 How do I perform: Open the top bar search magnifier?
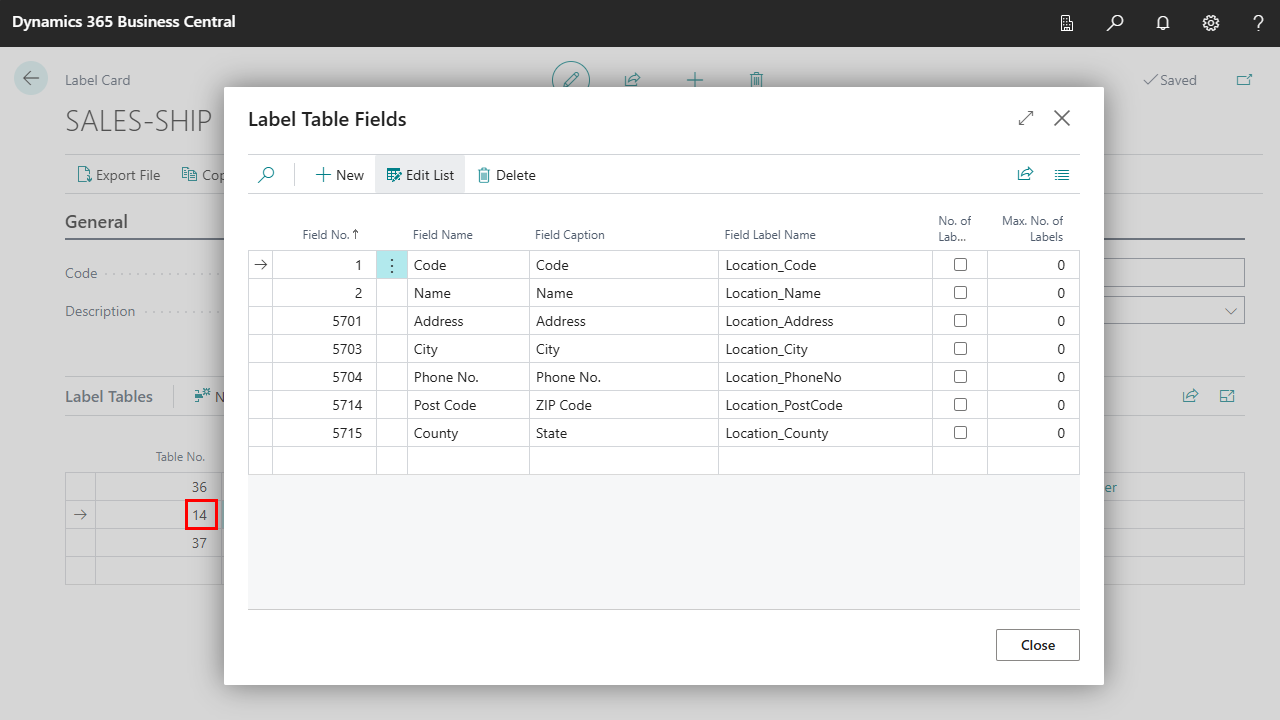[1115, 23]
